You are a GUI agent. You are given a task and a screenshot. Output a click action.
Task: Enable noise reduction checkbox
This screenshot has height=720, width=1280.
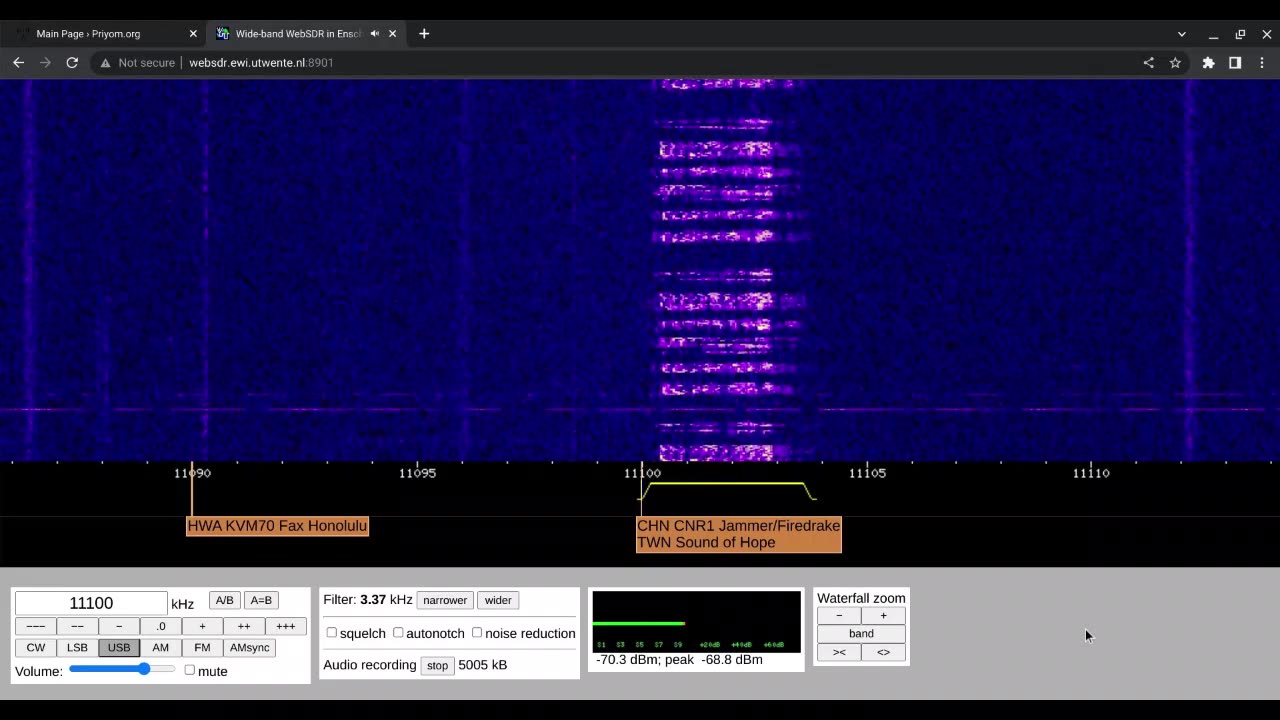pos(477,632)
